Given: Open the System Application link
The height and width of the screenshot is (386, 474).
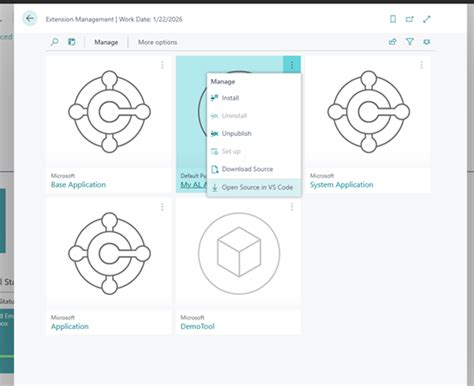Looking at the screenshot, I should (342, 185).
